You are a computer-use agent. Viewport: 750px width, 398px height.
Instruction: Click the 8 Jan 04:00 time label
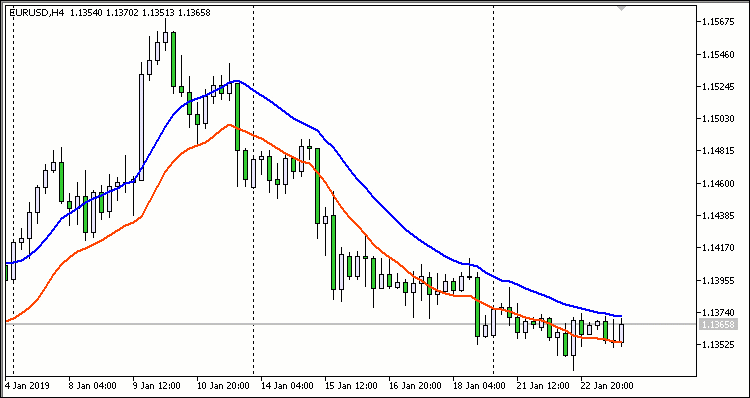(x=93, y=386)
